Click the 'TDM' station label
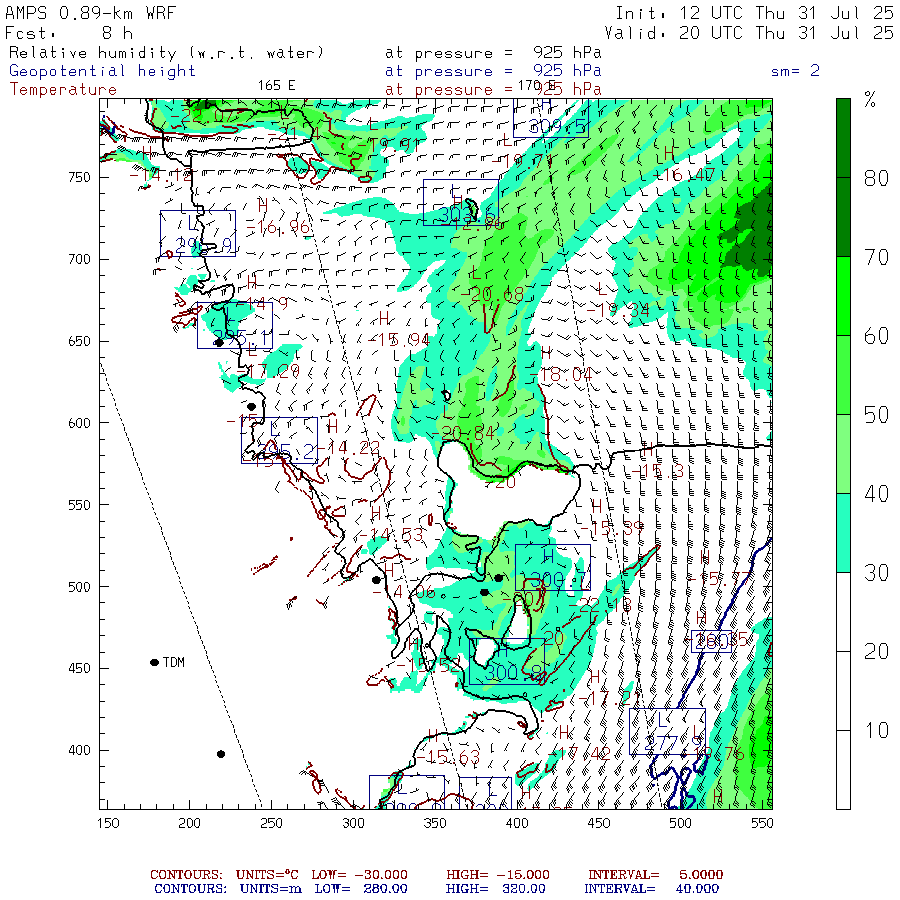900x900 pixels. point(174,662)
